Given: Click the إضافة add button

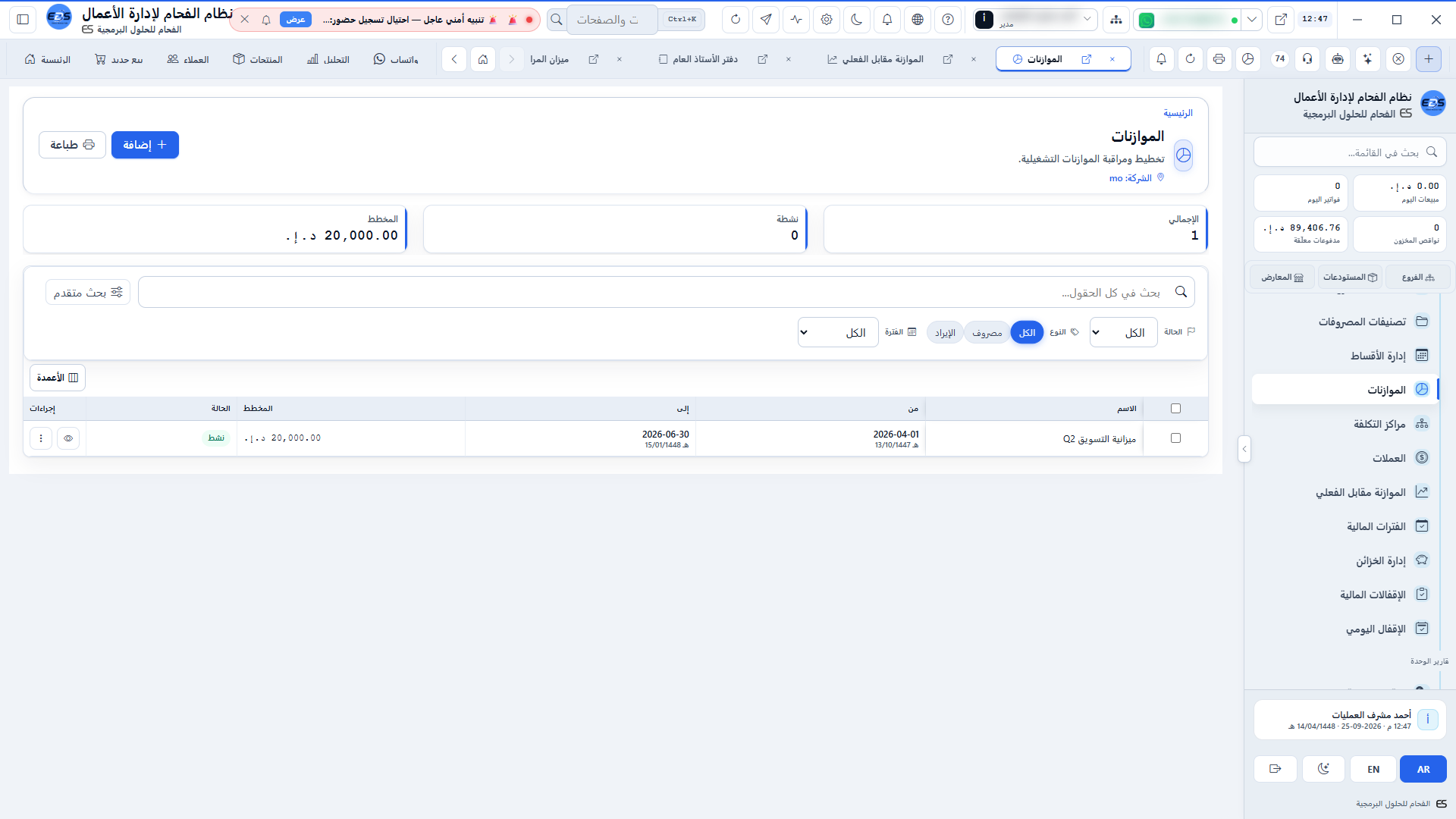Looking at the screenshot, I should click(x=145, y=145).
